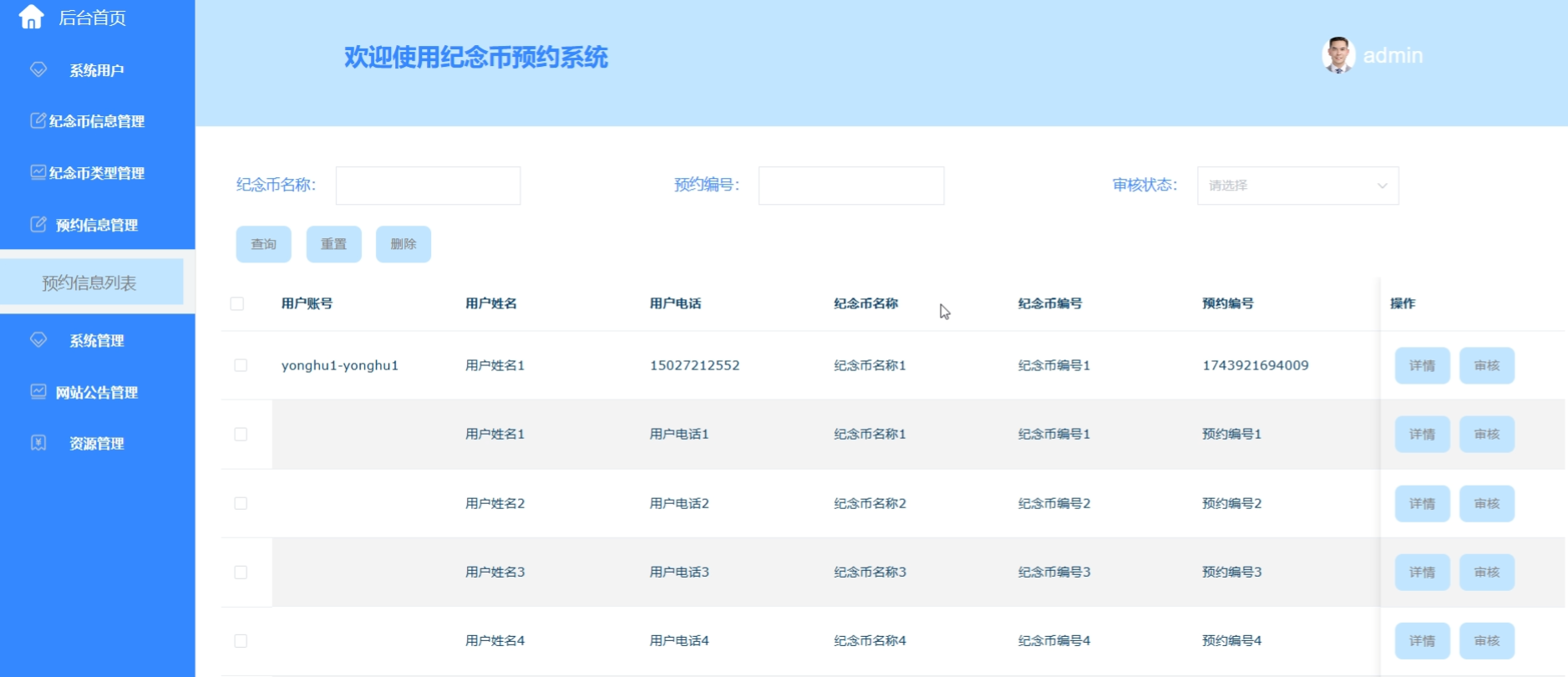Click the 删除 button

click(403, 244)
